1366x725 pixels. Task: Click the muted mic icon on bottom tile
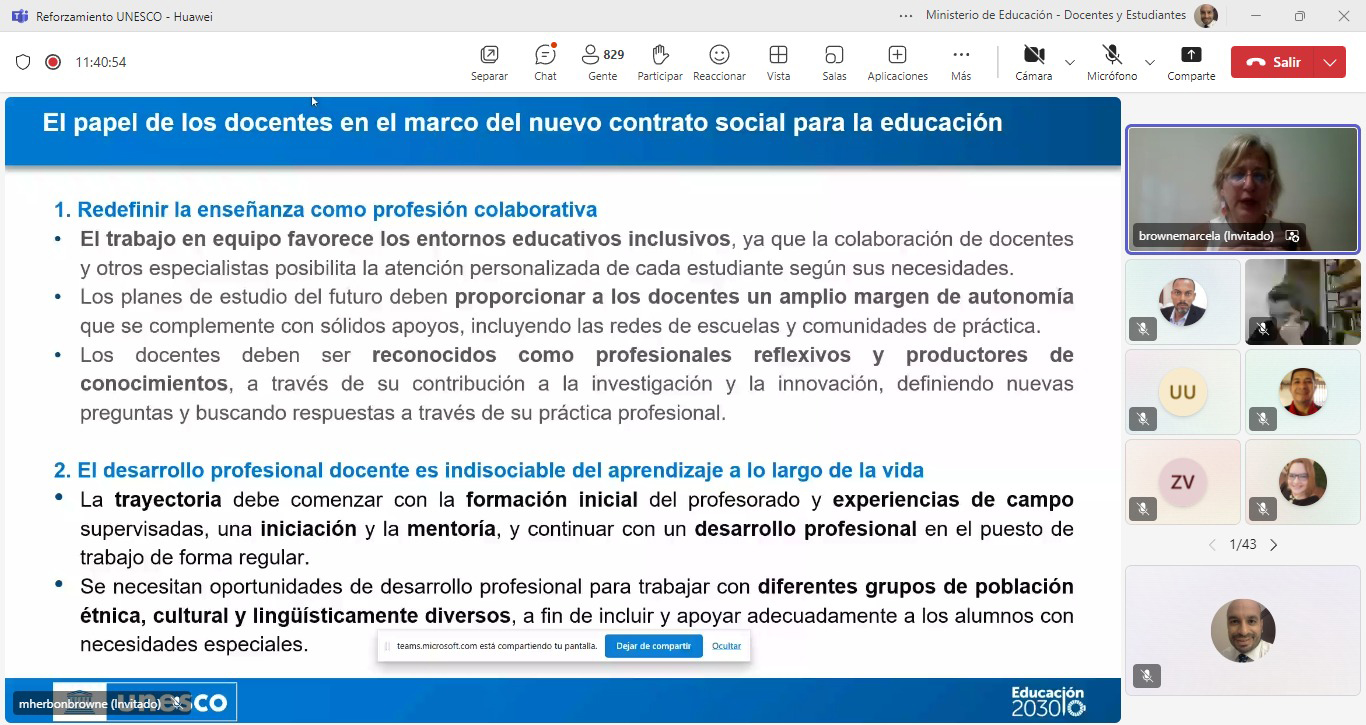click(x=1146, y=676)
